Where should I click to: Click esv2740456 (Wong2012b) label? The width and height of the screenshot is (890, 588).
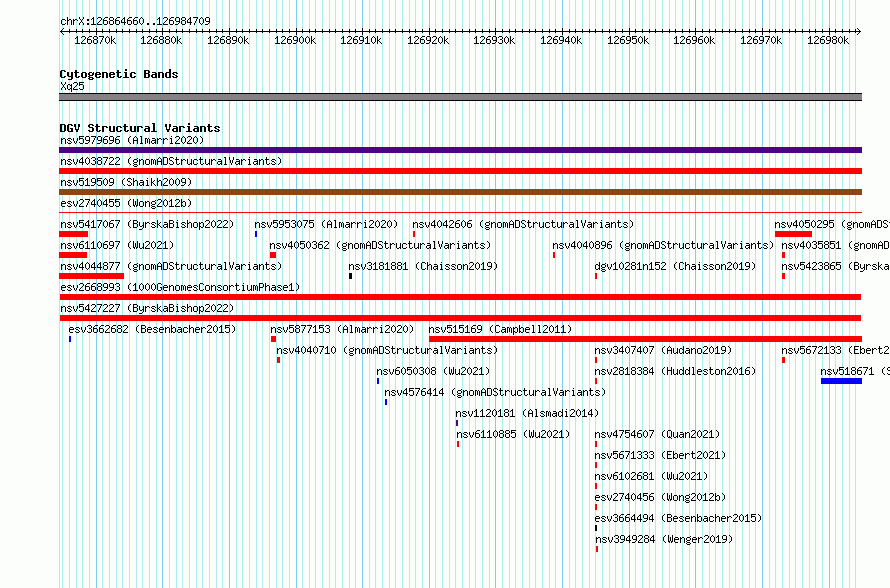click(660, 497)
